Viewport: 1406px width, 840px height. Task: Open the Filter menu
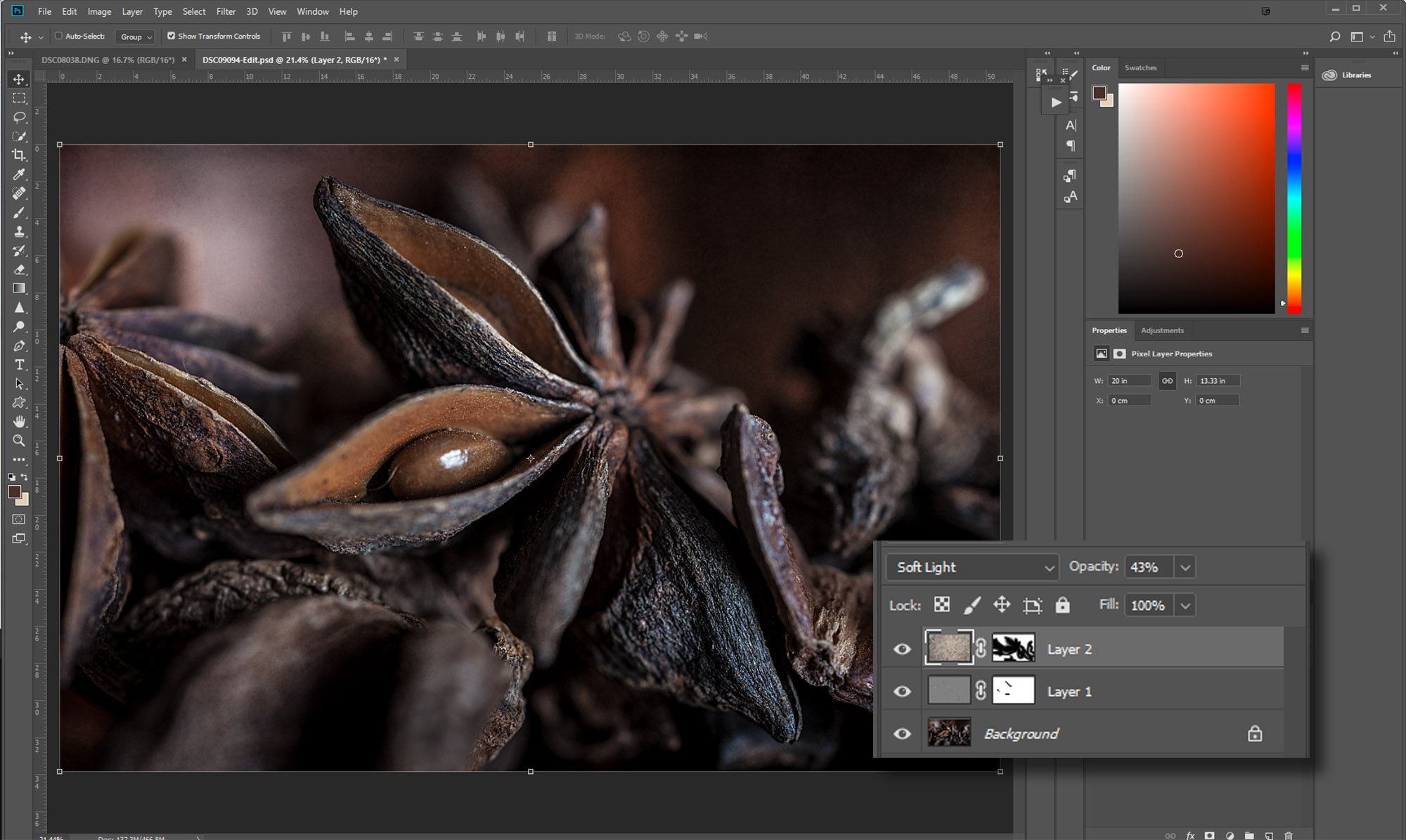click(x=226, y=11)
